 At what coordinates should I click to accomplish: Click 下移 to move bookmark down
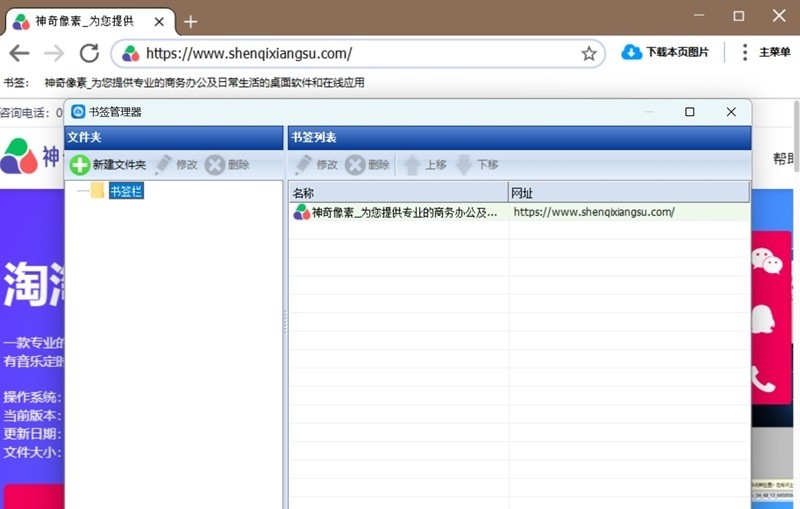click(477, 165)
